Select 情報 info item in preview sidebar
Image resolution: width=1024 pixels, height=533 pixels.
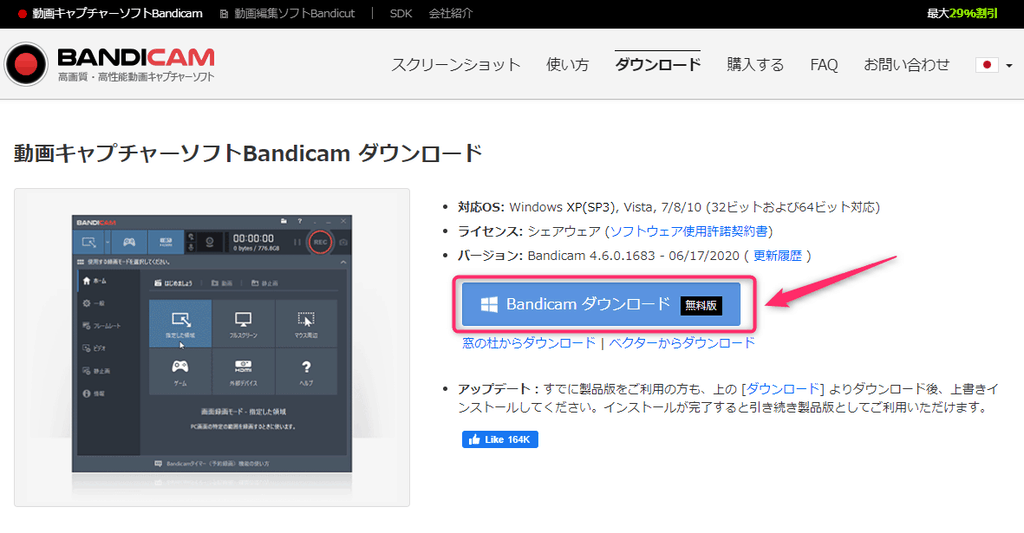tap(94, 393)
